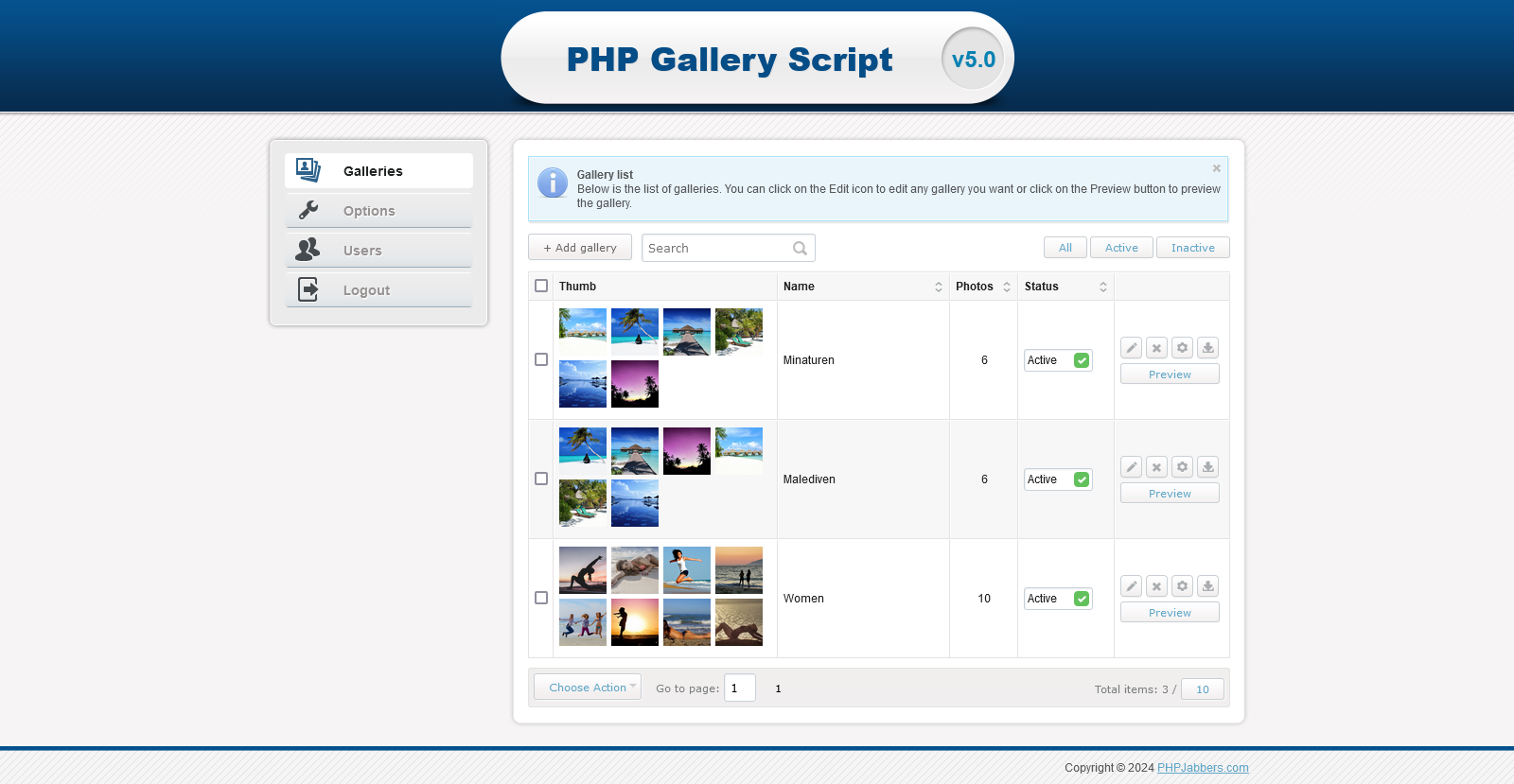
Task: Tick the Women gallery row checkbox
Action: 541,598
